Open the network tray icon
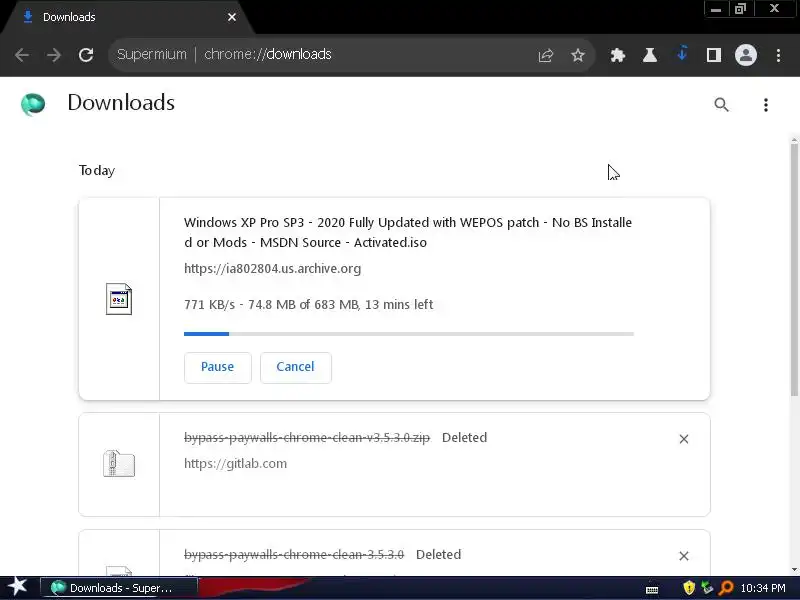Viewport: 800px width, 600px height. pos(707,588)
